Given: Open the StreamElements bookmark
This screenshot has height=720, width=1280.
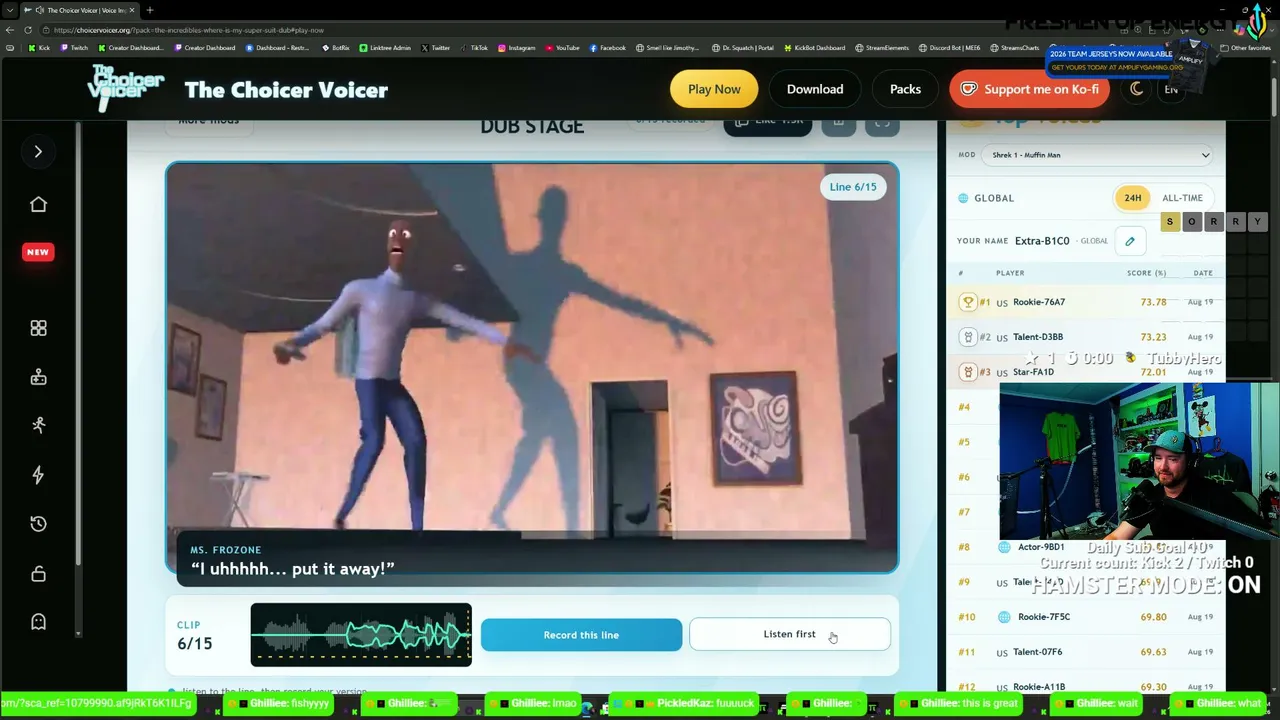Looking at the screenshot, I should (882, 48).
